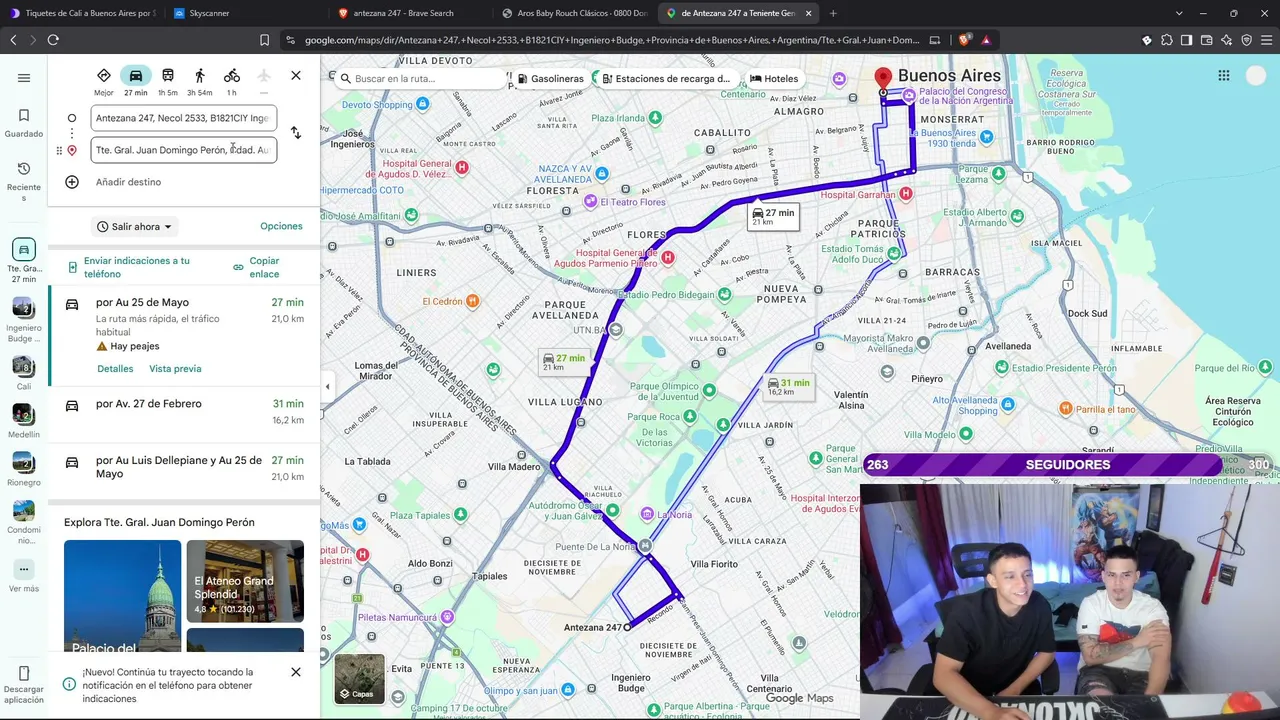
Task: Bookmark this page in Brave
Action: 264,40
